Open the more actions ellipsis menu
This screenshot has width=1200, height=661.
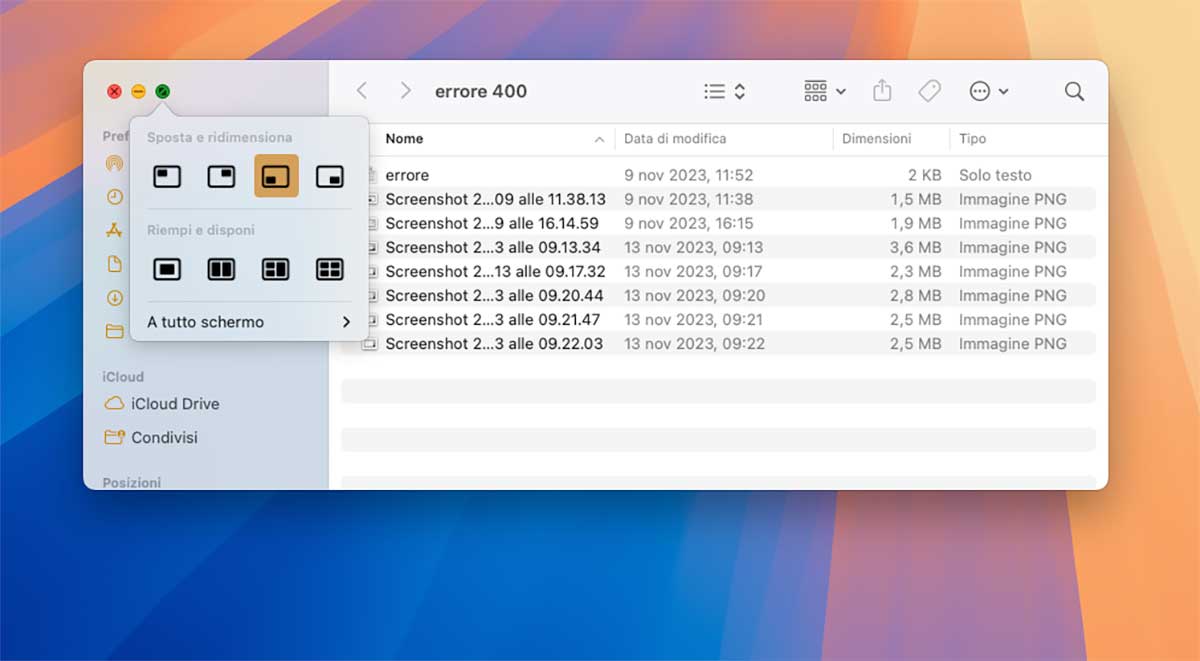click(x=988, y=91)
